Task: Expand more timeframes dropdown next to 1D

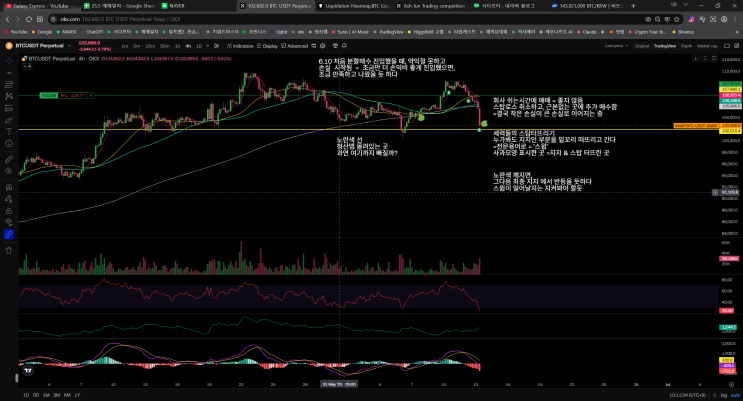Action: click(207, 46)
